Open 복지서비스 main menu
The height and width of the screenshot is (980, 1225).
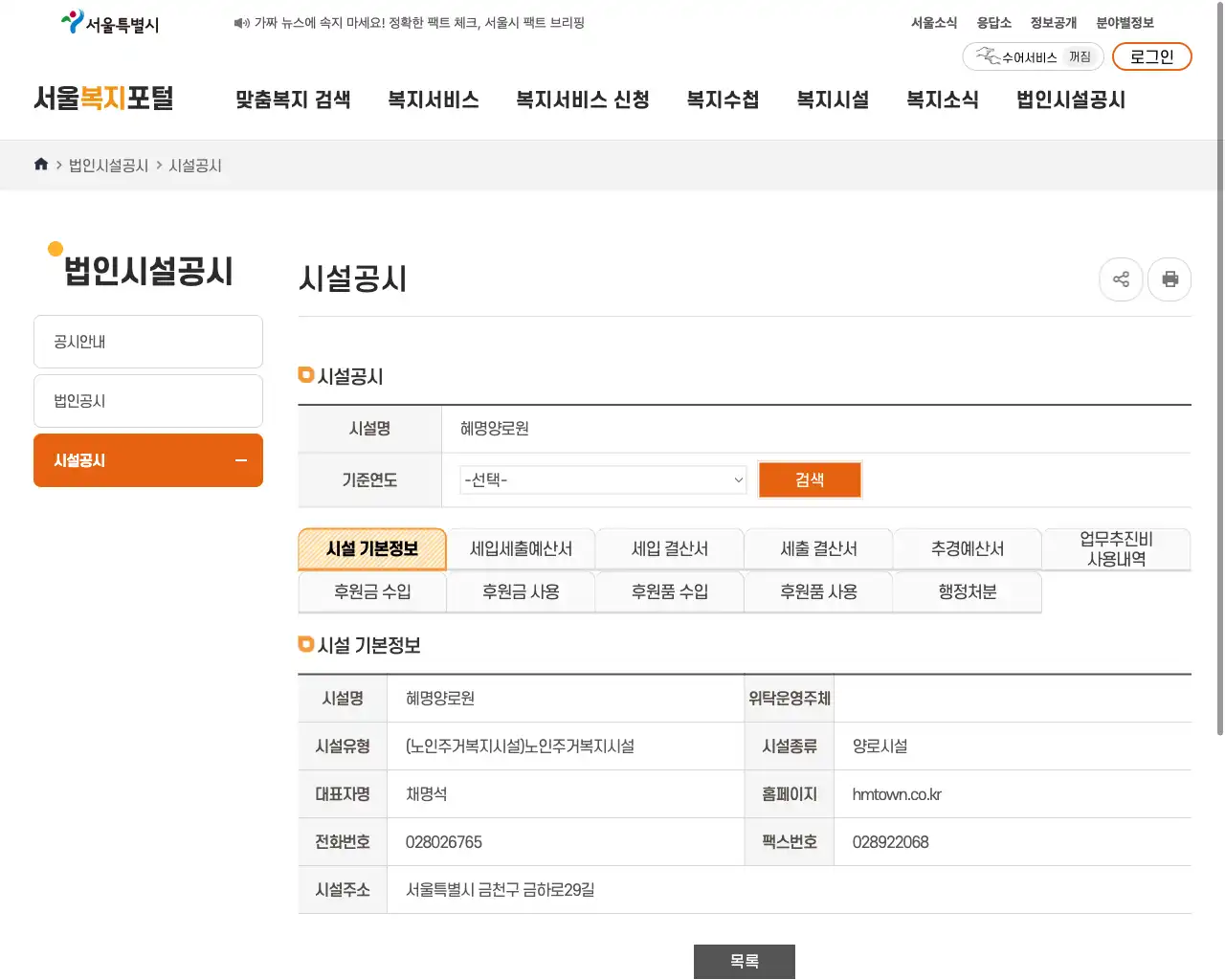pos(434,100)
